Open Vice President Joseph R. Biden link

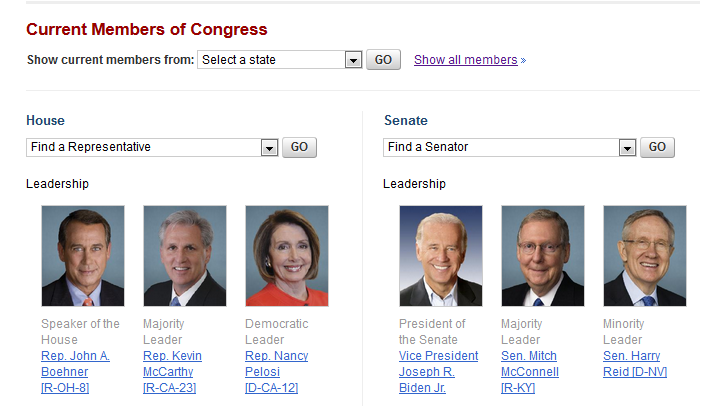tap(438, 372)
